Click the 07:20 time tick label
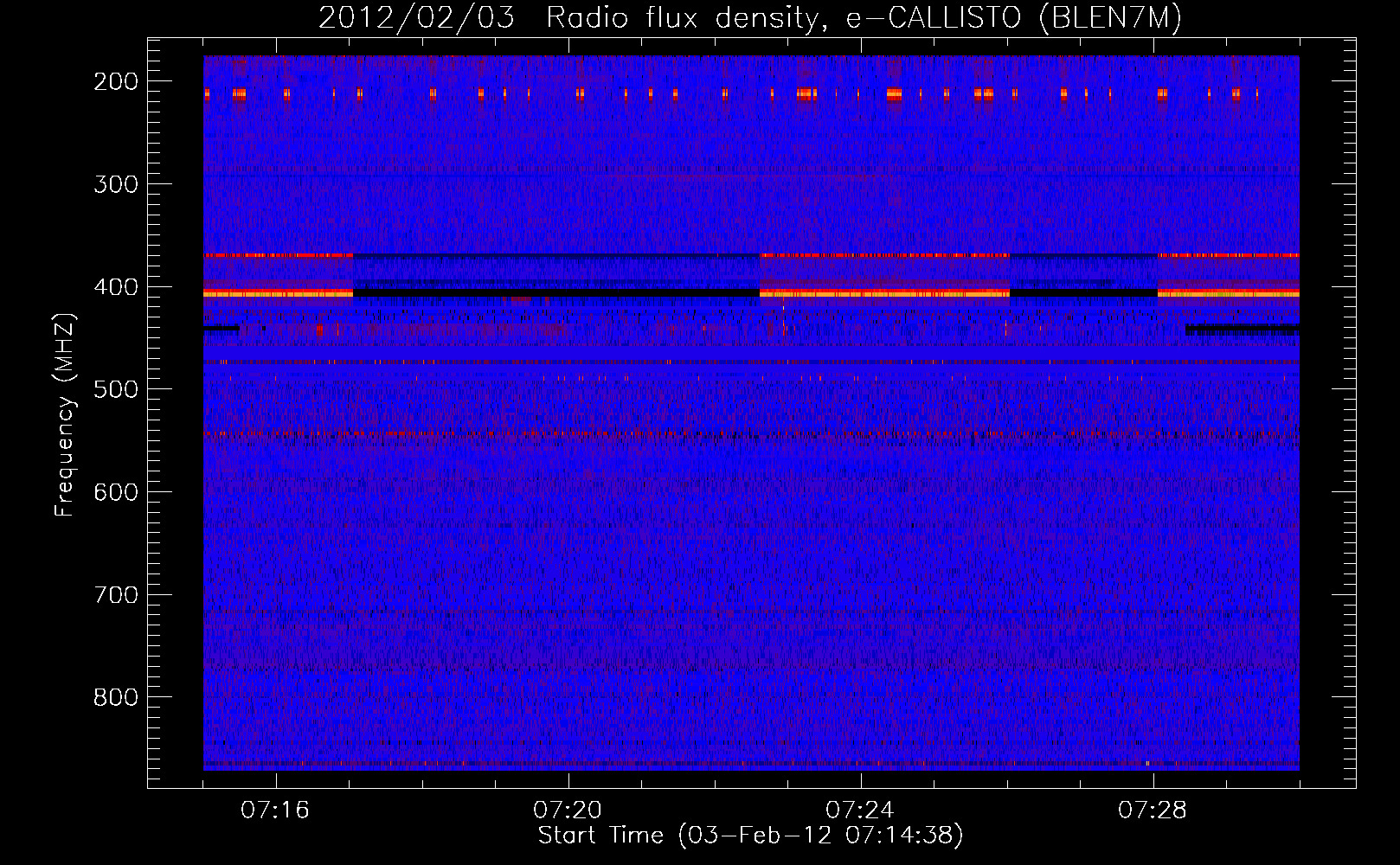This screenshot has height=865, width=1400. (568, 811)
